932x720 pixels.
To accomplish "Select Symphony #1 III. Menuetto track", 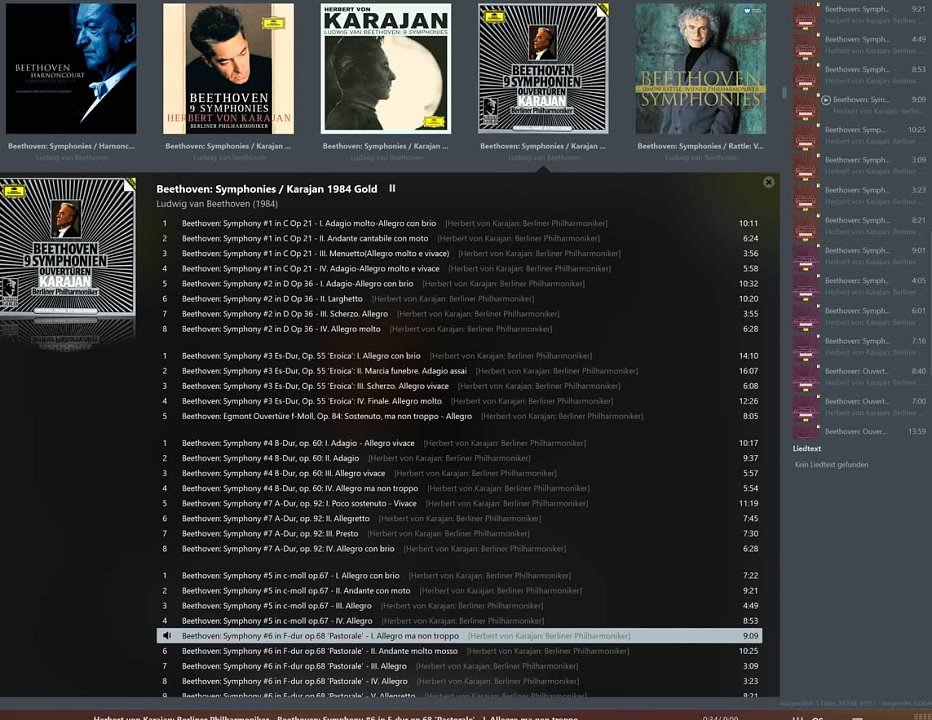I will click(459, 253).
